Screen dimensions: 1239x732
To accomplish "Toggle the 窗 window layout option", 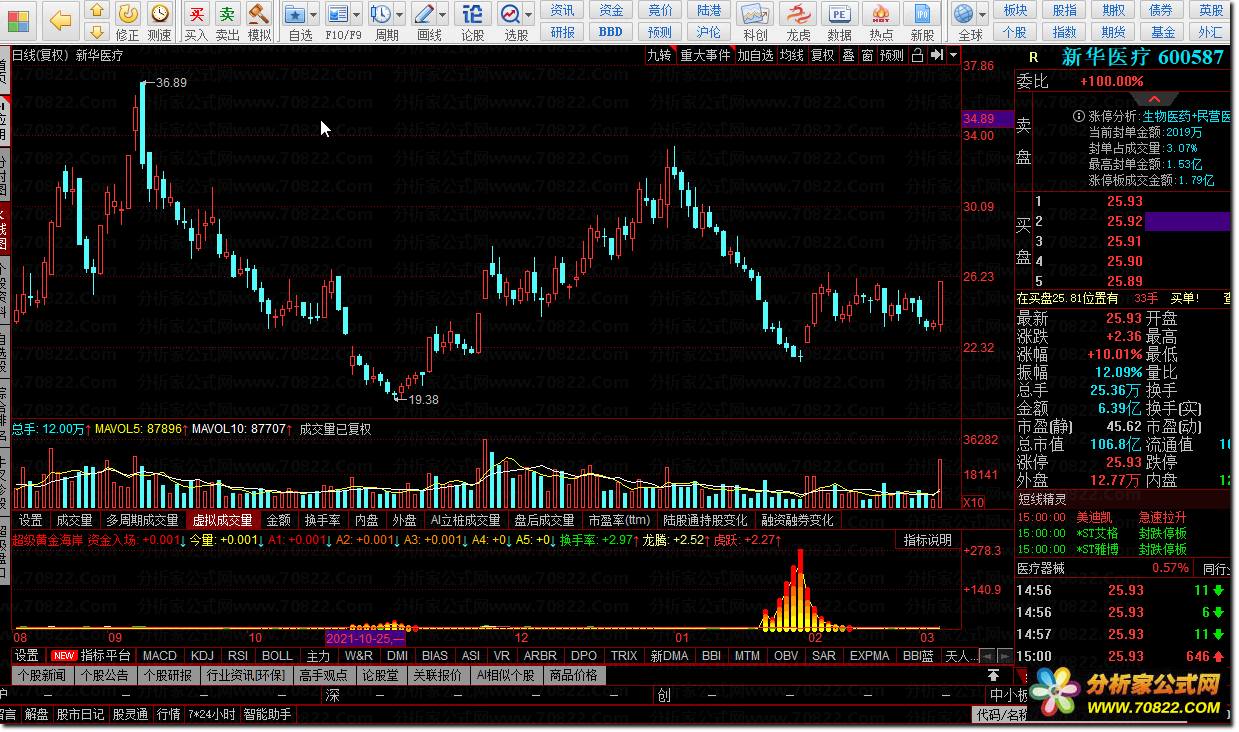I will (x=867, y=56).
